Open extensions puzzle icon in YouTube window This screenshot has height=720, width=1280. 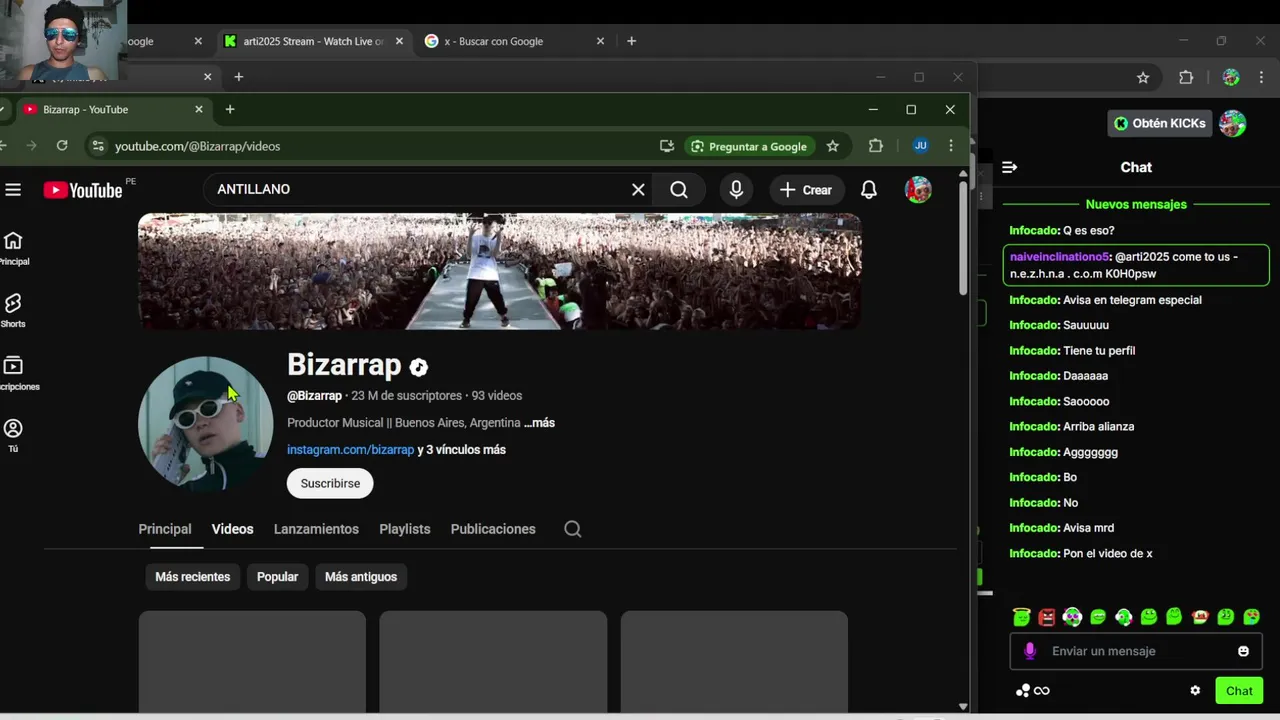876,146
